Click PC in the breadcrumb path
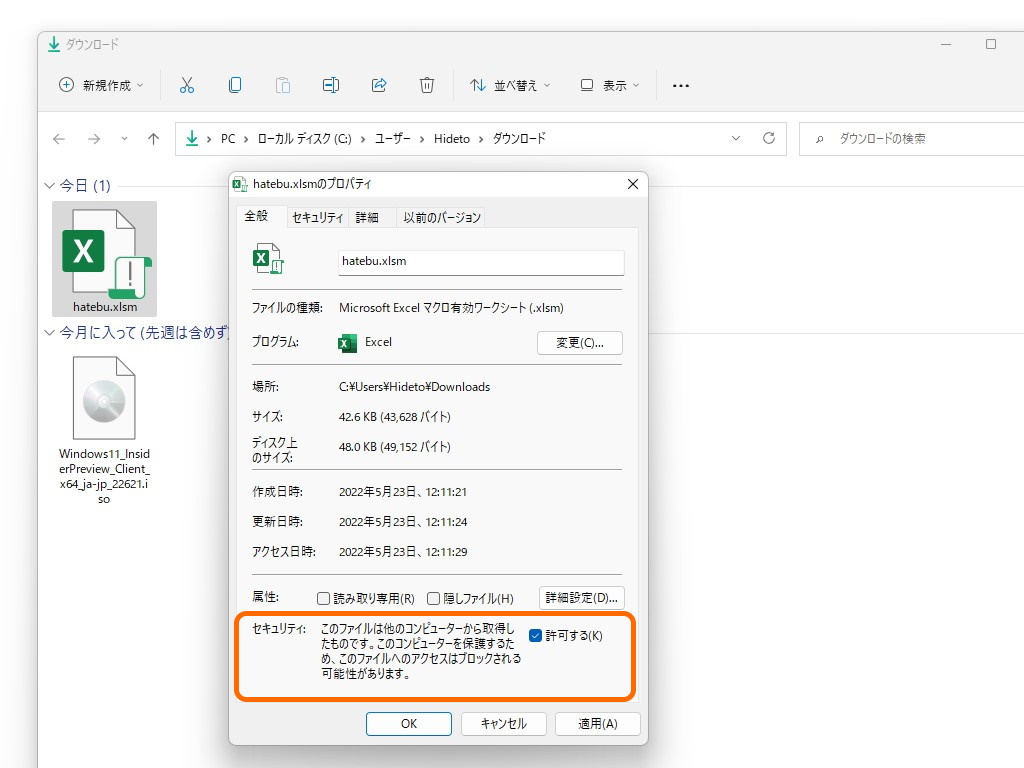 point(228,138)
